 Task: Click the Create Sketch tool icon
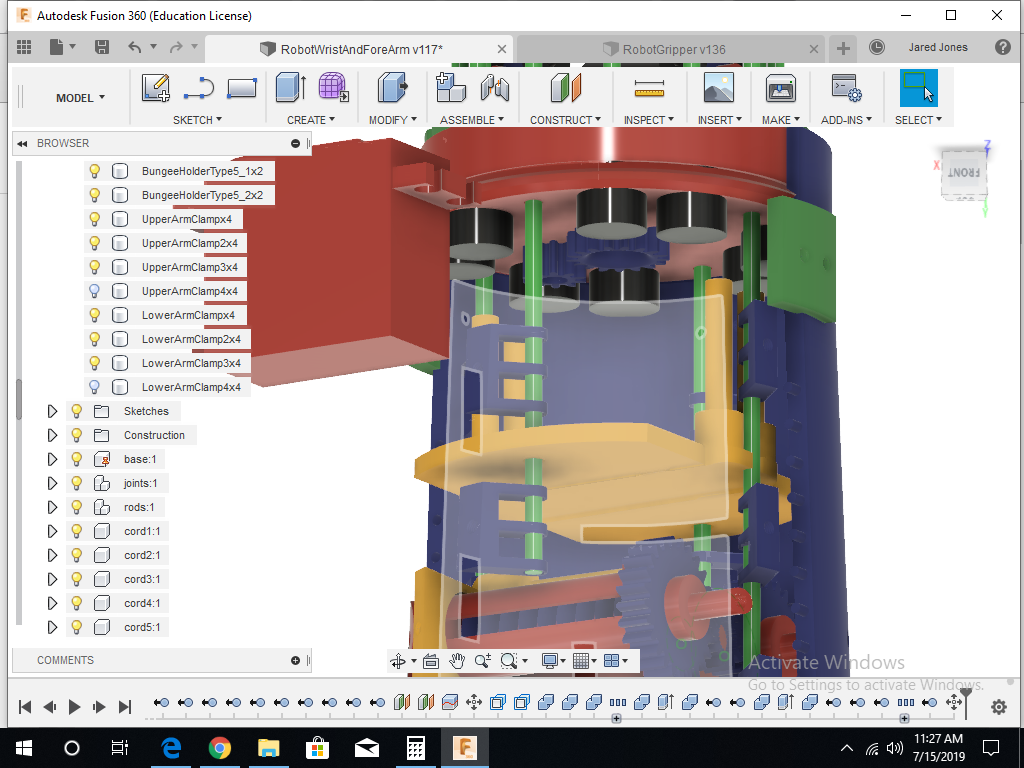click(x=155, y=88)
